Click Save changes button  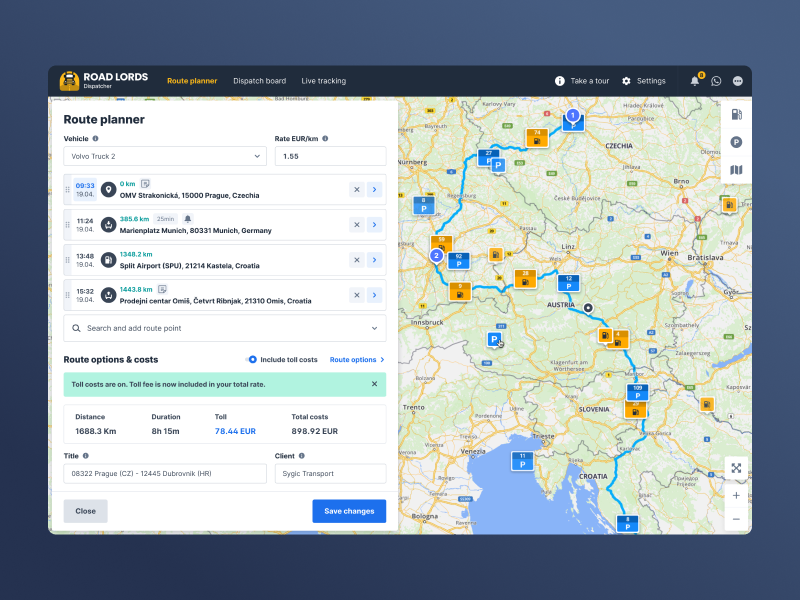tap(349, 511)
